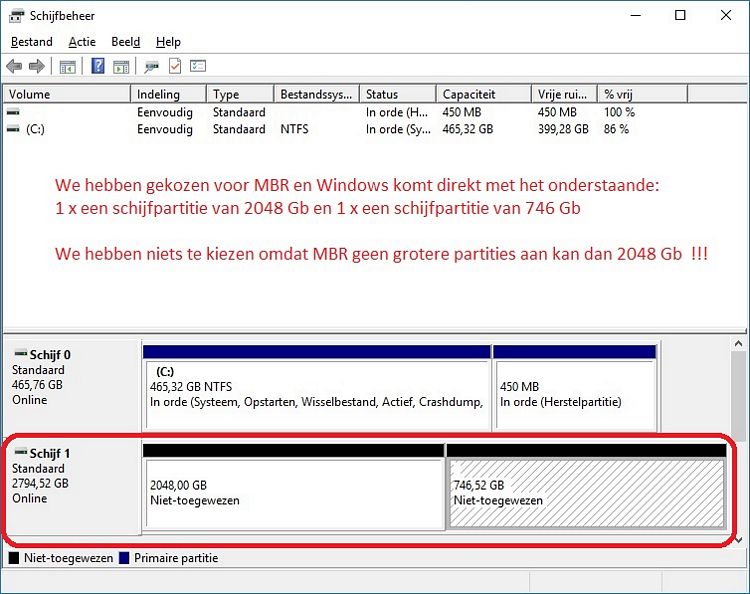Select the 746,52 GB Niet-toegewezen block

586,486
